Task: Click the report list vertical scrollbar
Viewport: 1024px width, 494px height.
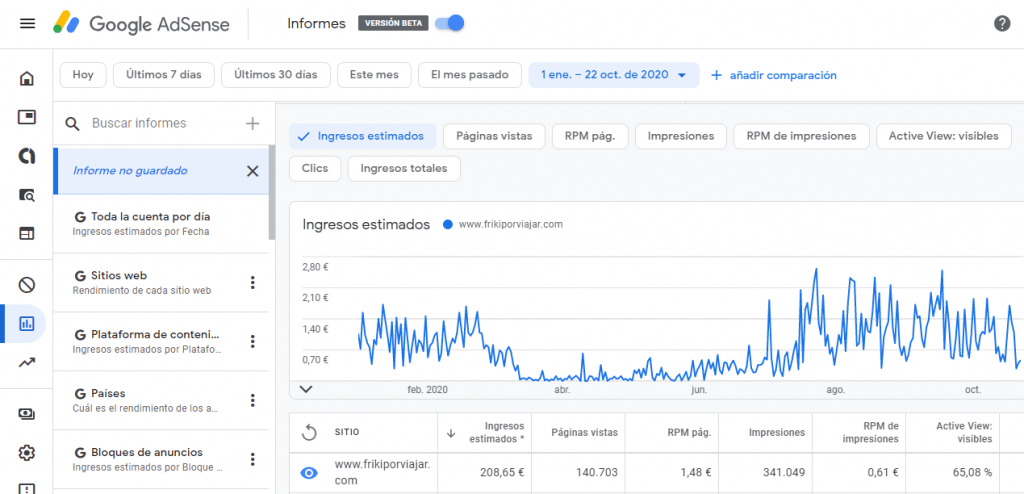Action: click(x=272, y=193)
